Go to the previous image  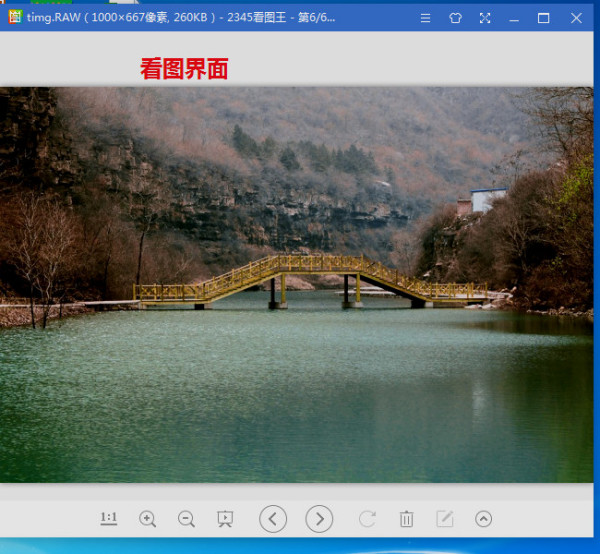(x=273, y=519)
